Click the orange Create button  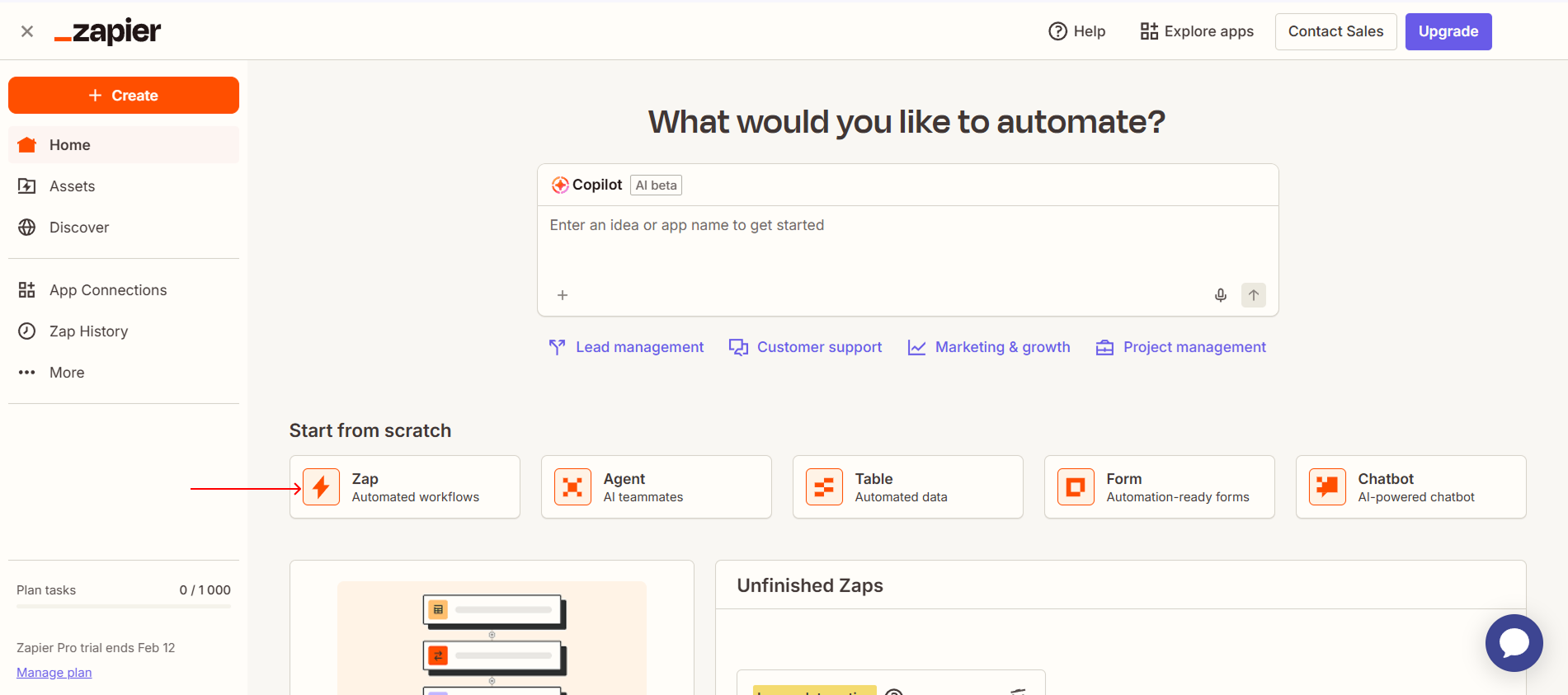[124, 96]
